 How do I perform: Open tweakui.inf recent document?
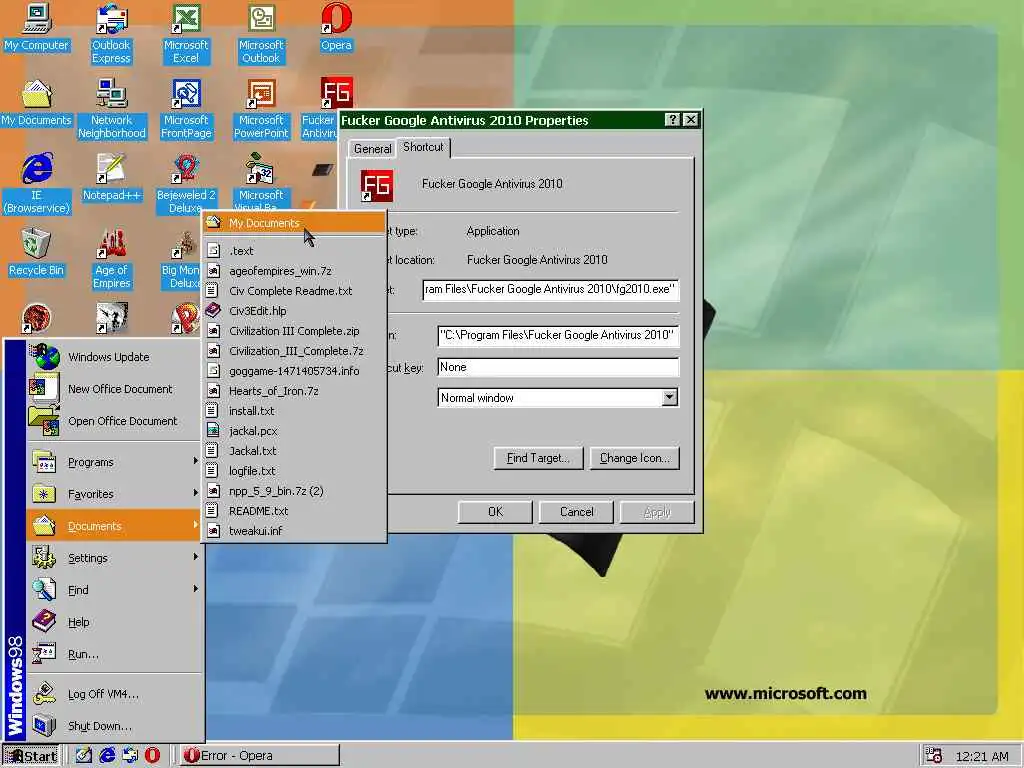pos(294,531)
